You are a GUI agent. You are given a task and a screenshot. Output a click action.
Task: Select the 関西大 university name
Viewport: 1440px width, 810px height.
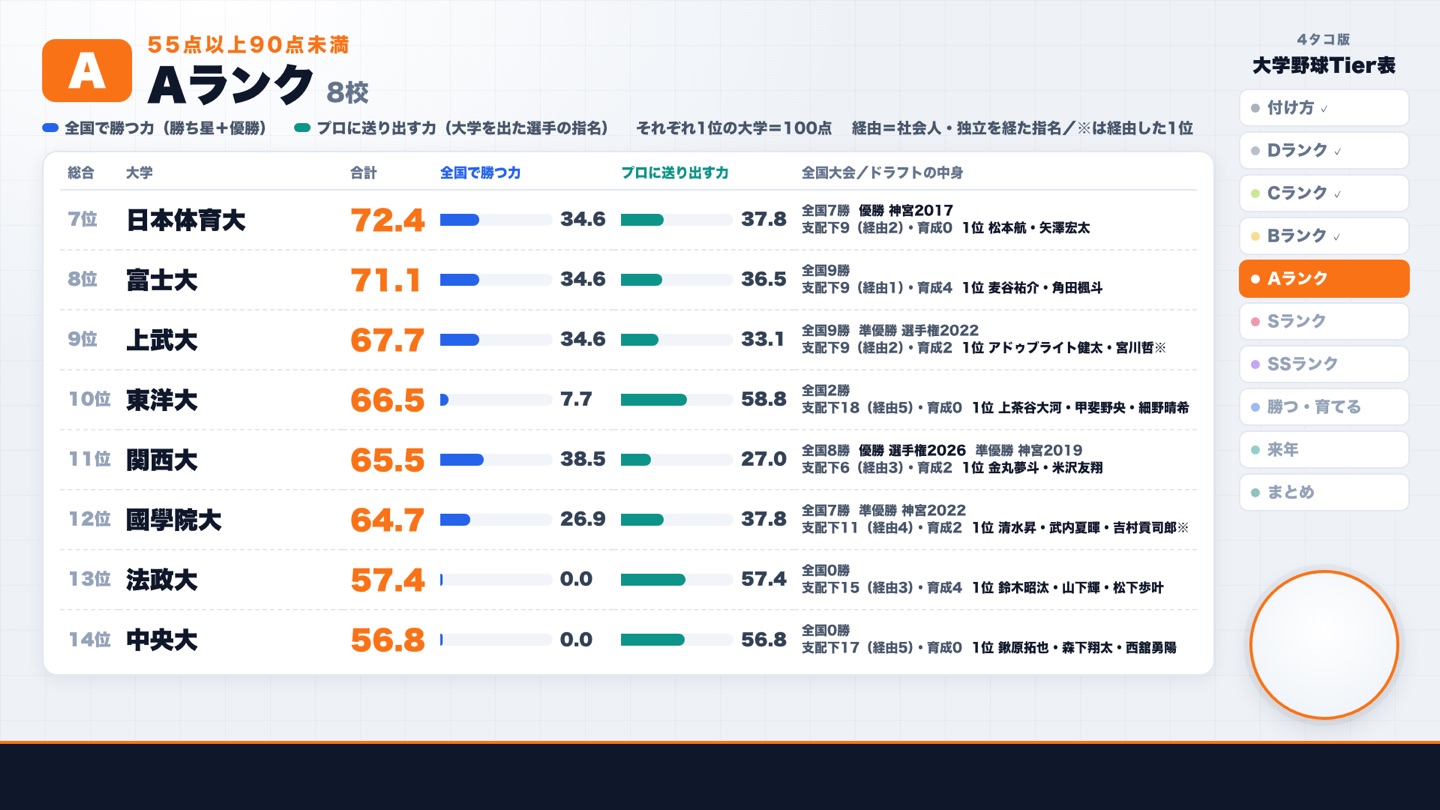[162, 460]
